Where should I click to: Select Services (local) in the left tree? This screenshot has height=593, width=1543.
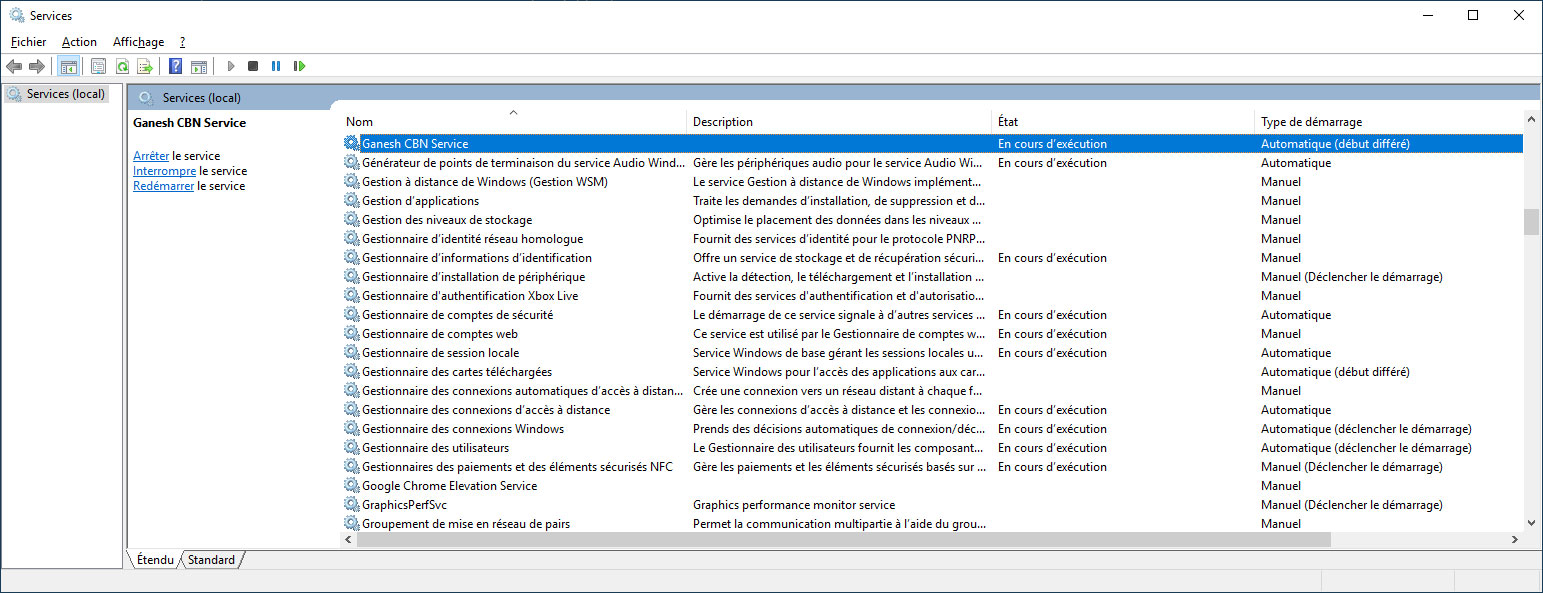(x=65, y=94)
